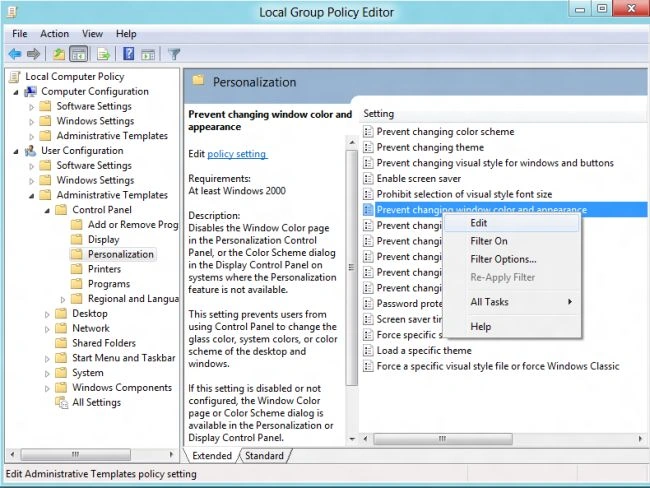
Task: Click the Load a specific theme policy icon
Action: tap(368, 351)
